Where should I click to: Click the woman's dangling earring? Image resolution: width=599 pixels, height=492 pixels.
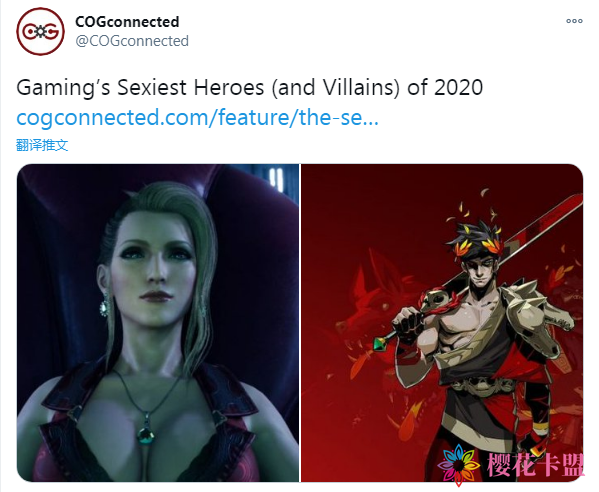pos(104,304)
